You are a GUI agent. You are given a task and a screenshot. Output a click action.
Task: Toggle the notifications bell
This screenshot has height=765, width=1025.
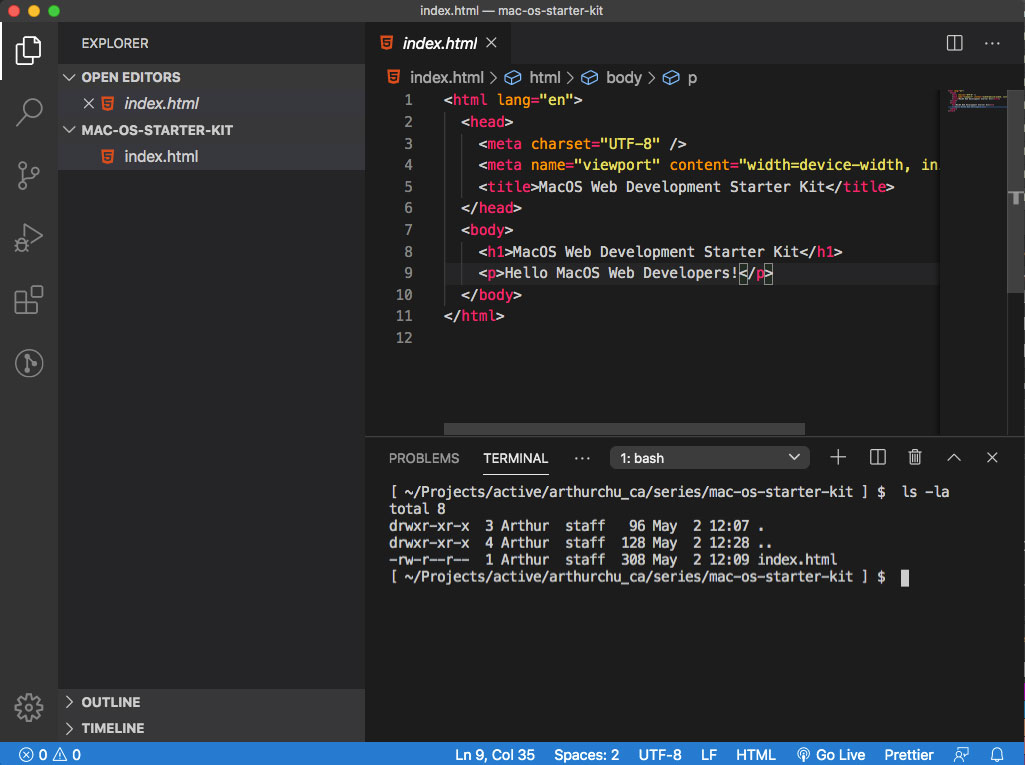coord(996,755)
